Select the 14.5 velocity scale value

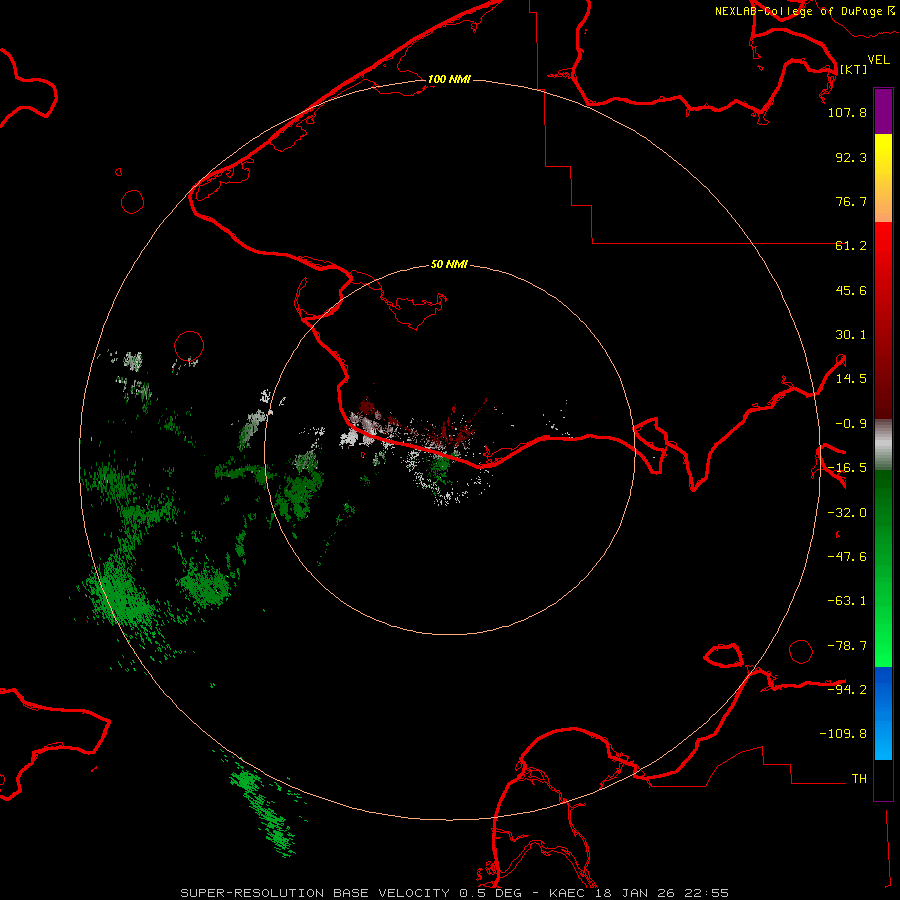tap(851, 379)
